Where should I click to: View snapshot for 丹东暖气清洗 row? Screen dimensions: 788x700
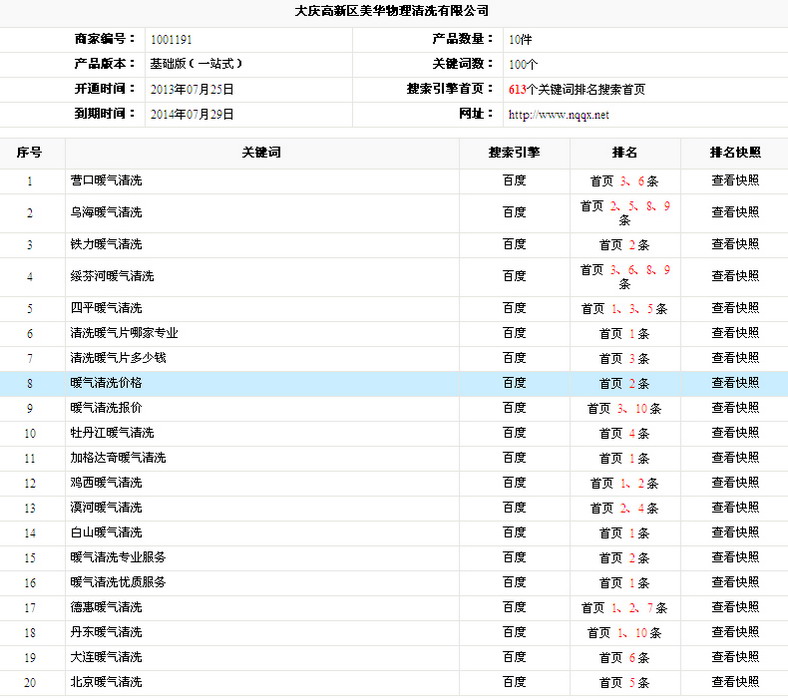735,632
